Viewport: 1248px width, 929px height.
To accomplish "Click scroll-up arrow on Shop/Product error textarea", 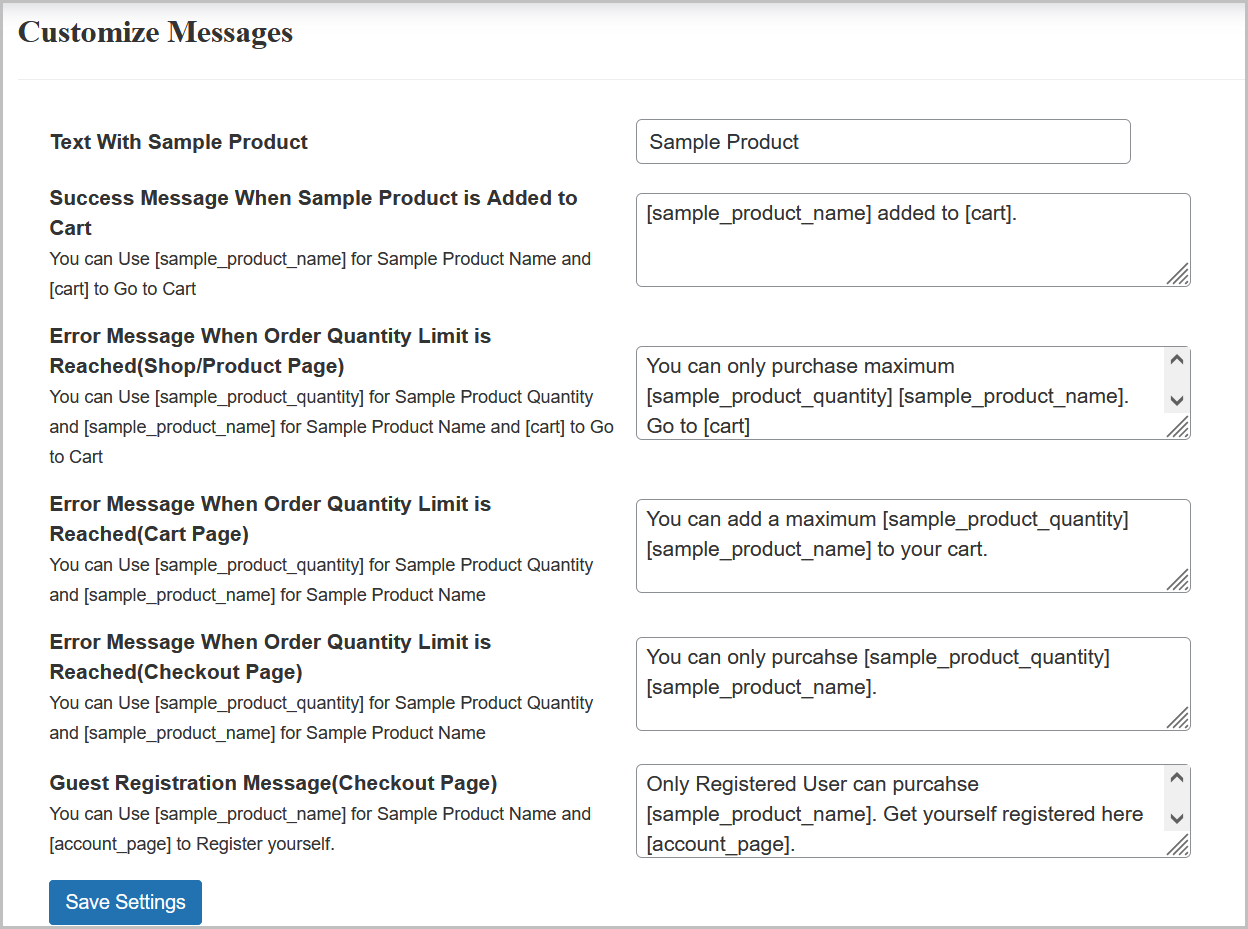I will point(1178,358).
